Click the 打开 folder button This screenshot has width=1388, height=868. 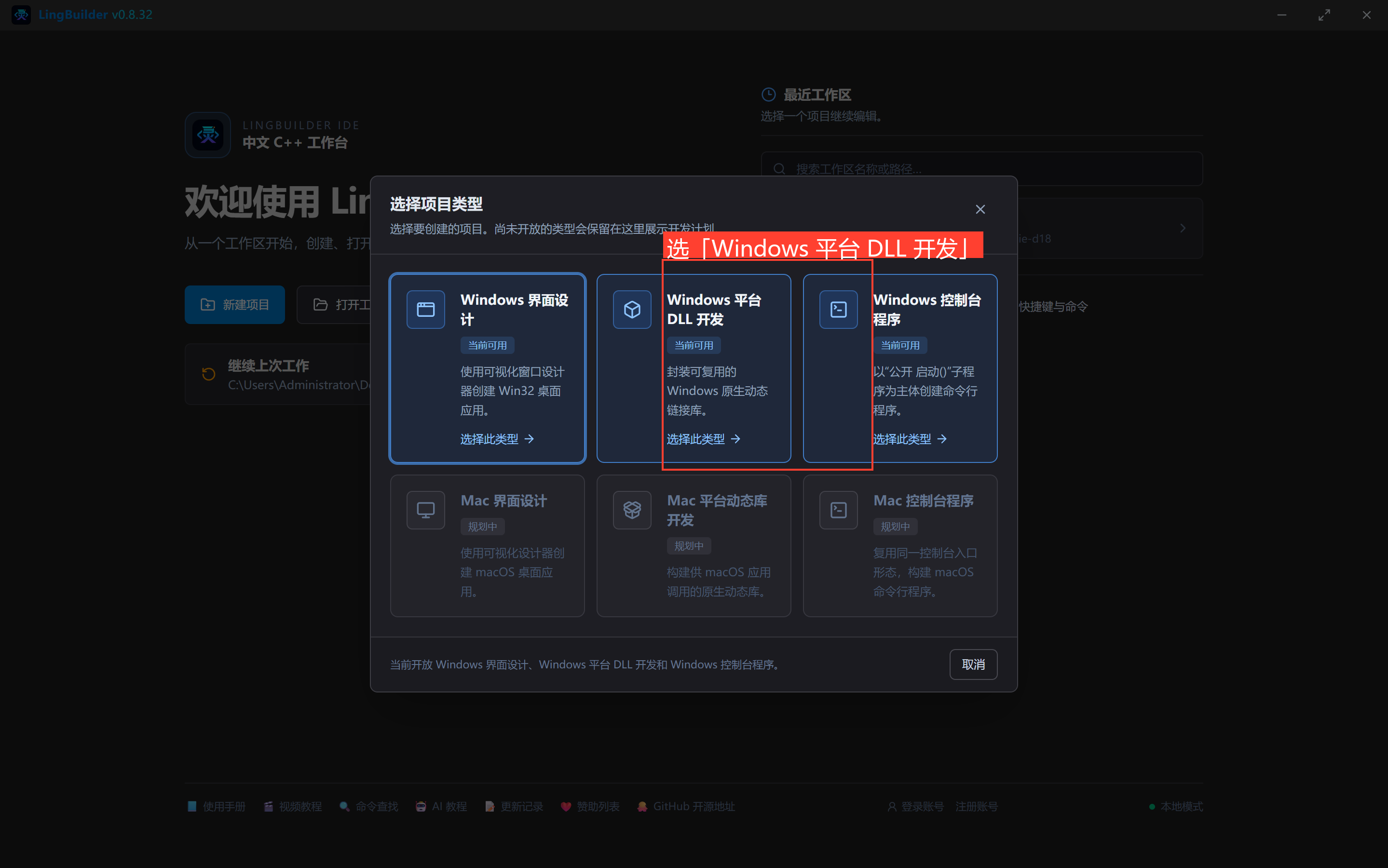pyautogui.click(x=334, y=304)
